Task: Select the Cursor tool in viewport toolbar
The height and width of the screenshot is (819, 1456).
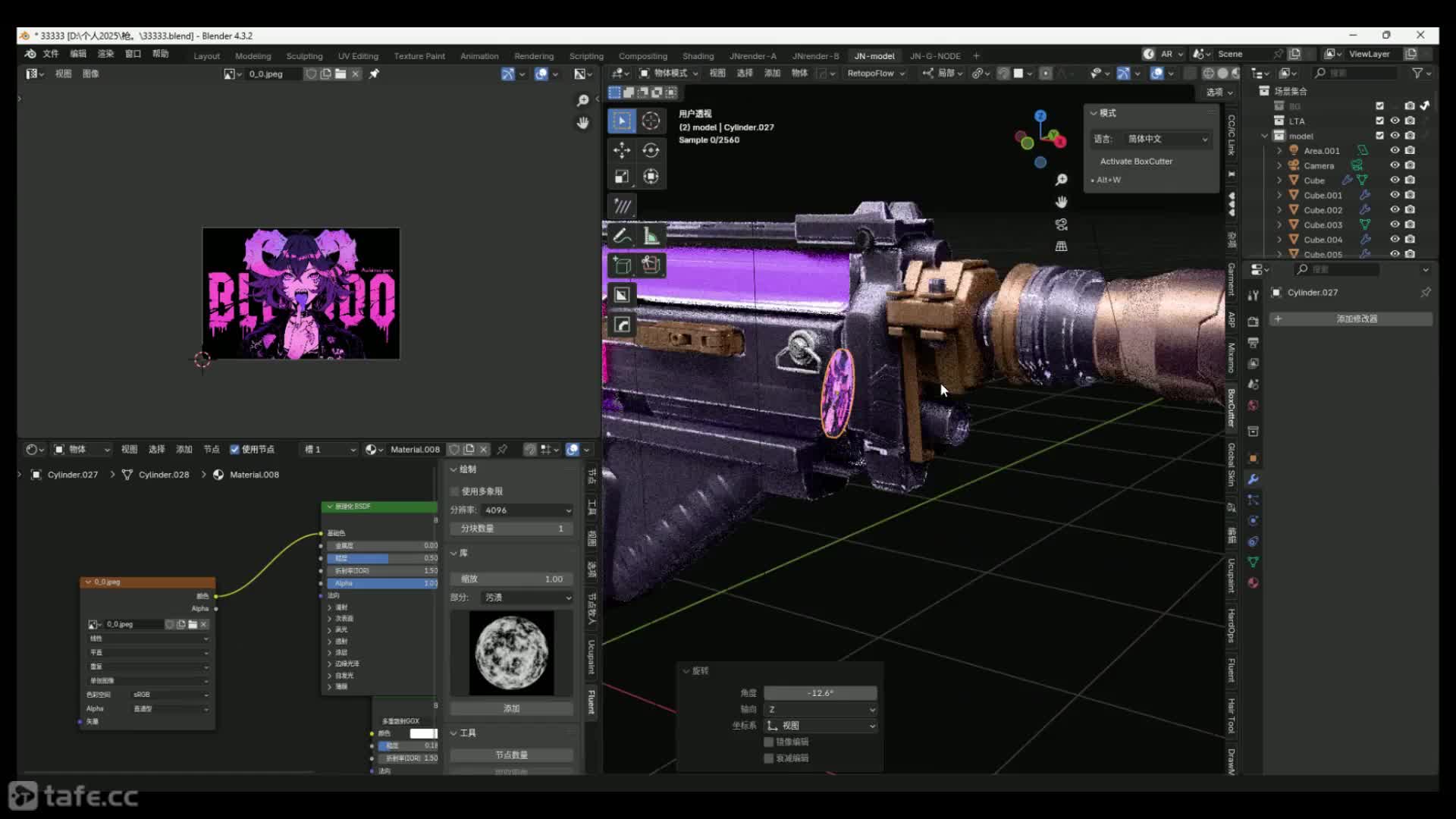Action: tap(651, 121)
